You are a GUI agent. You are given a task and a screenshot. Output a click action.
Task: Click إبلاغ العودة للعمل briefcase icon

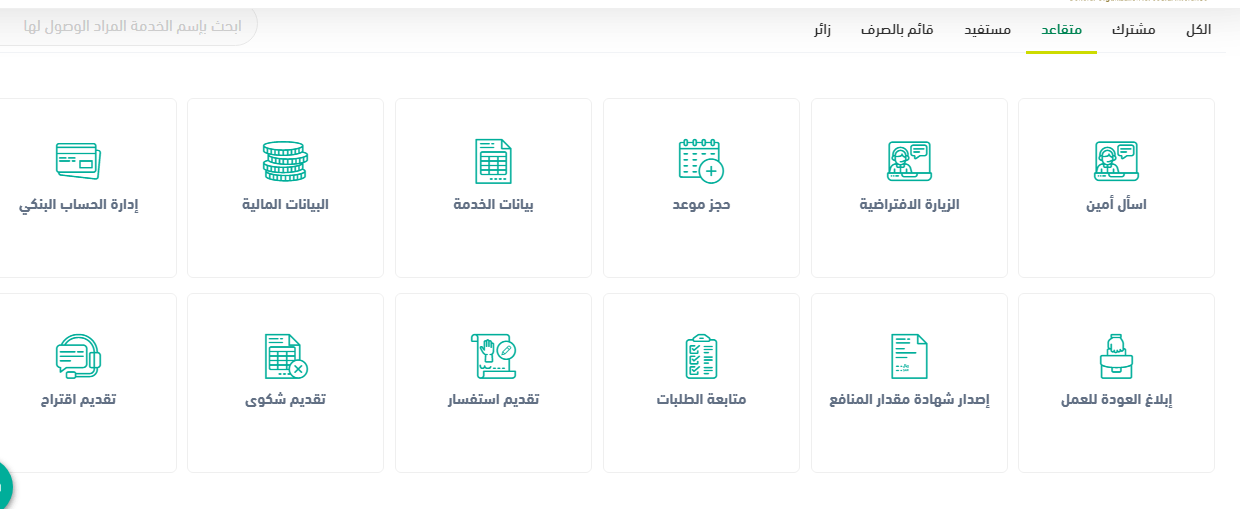pos(1116,357)
